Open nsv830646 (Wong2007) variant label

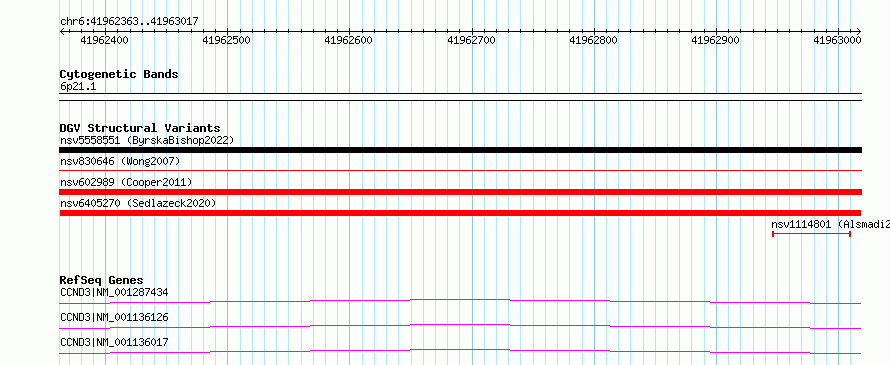point(120,162)
